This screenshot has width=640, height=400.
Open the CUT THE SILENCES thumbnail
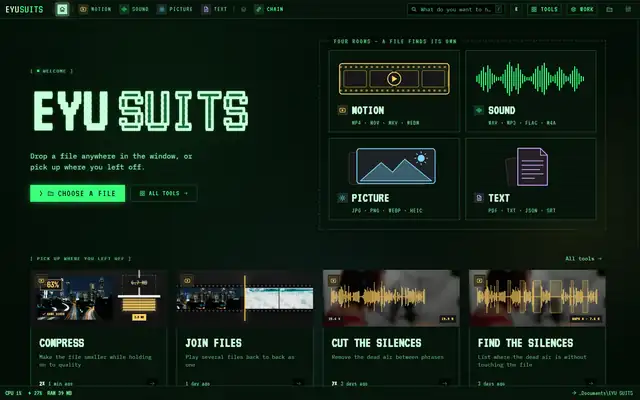[391, 298]
